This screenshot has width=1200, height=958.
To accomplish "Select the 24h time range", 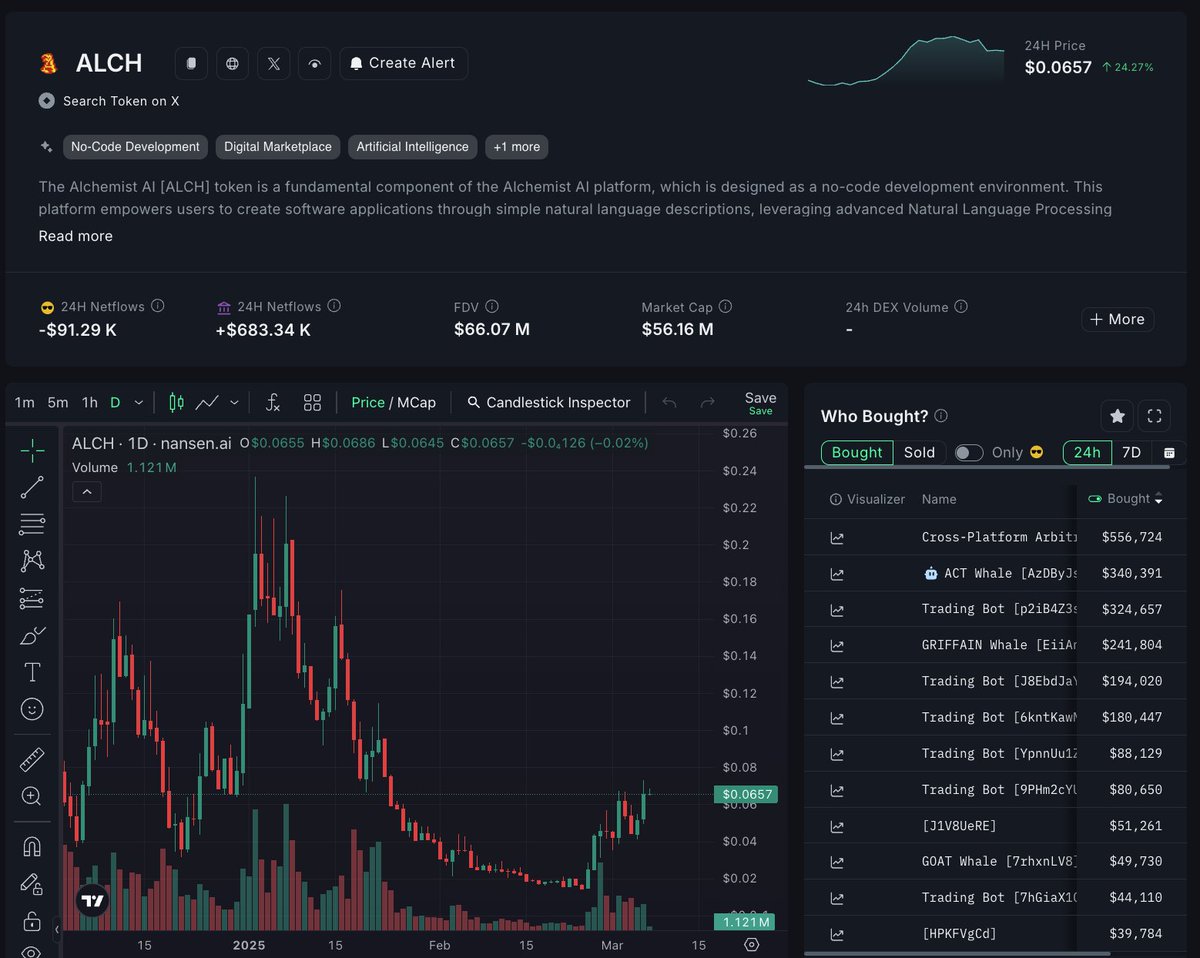I will pyautogui.click(x=1087, y=453).
